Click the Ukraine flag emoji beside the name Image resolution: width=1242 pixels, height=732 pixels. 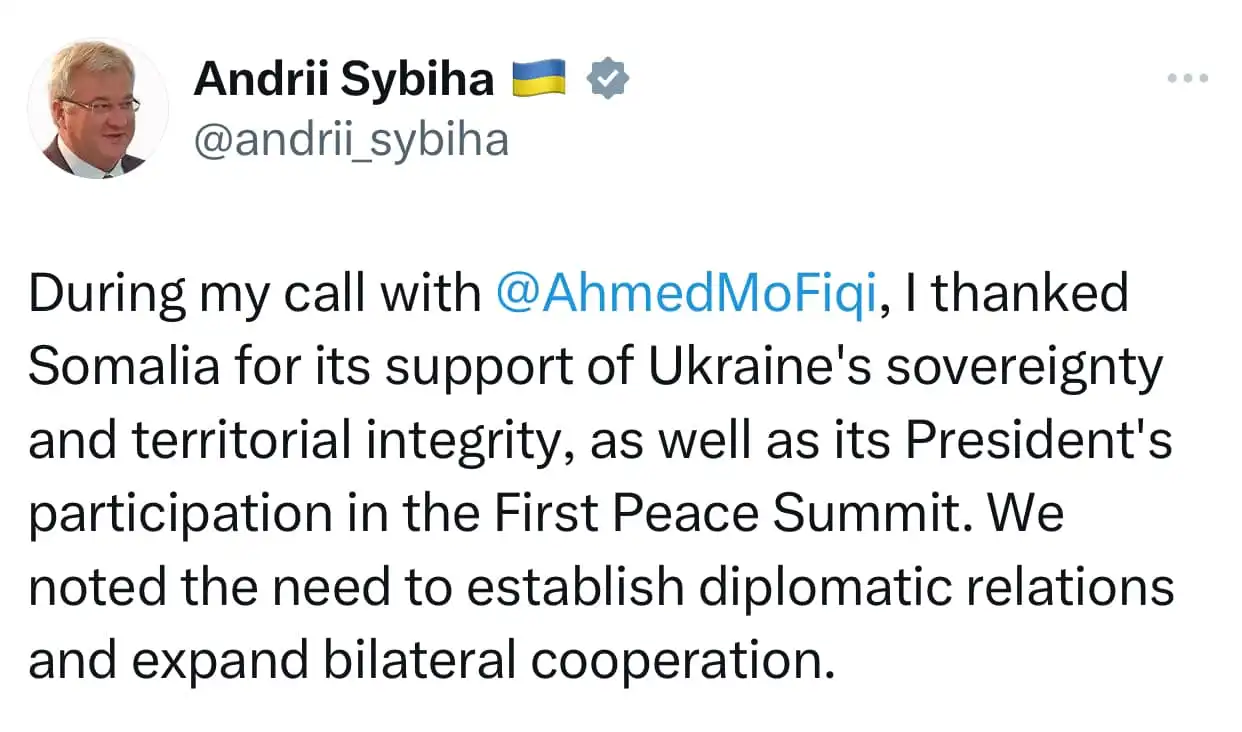540,78
